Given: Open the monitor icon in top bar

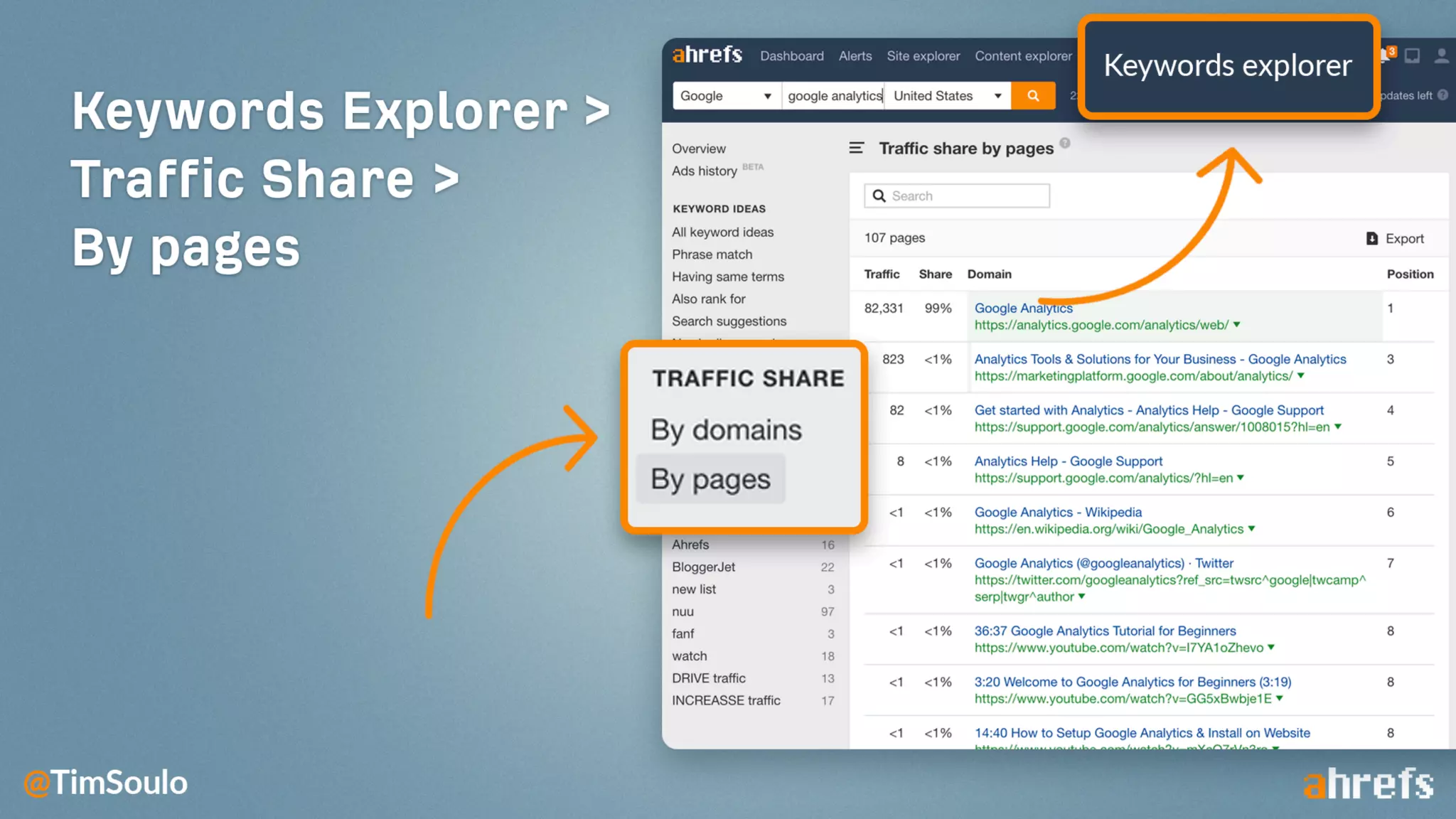Looking at the screenshot, I should coord(1412,55).
